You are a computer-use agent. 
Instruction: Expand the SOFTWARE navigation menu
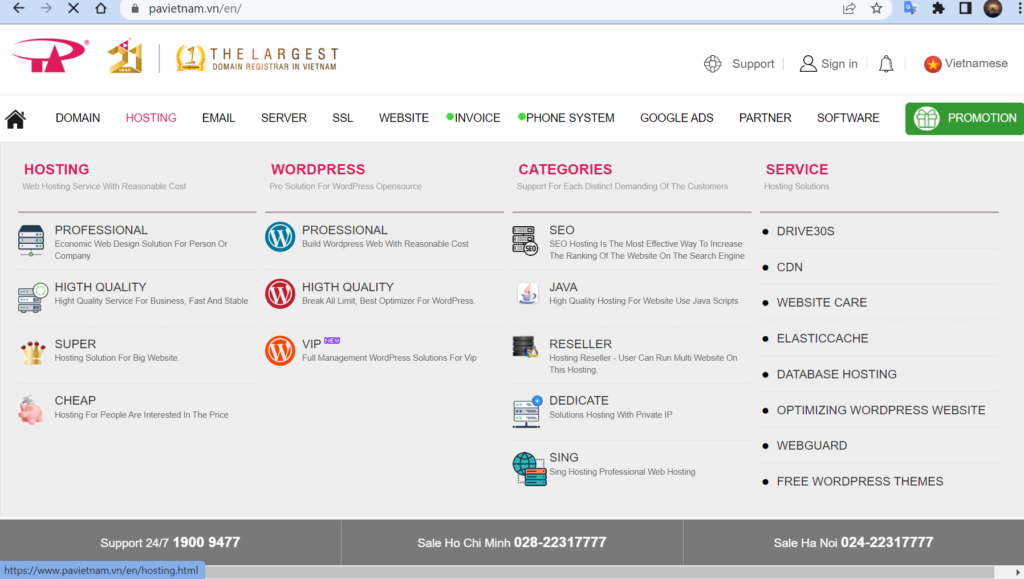pyautogui.click(x=848, y=118)
